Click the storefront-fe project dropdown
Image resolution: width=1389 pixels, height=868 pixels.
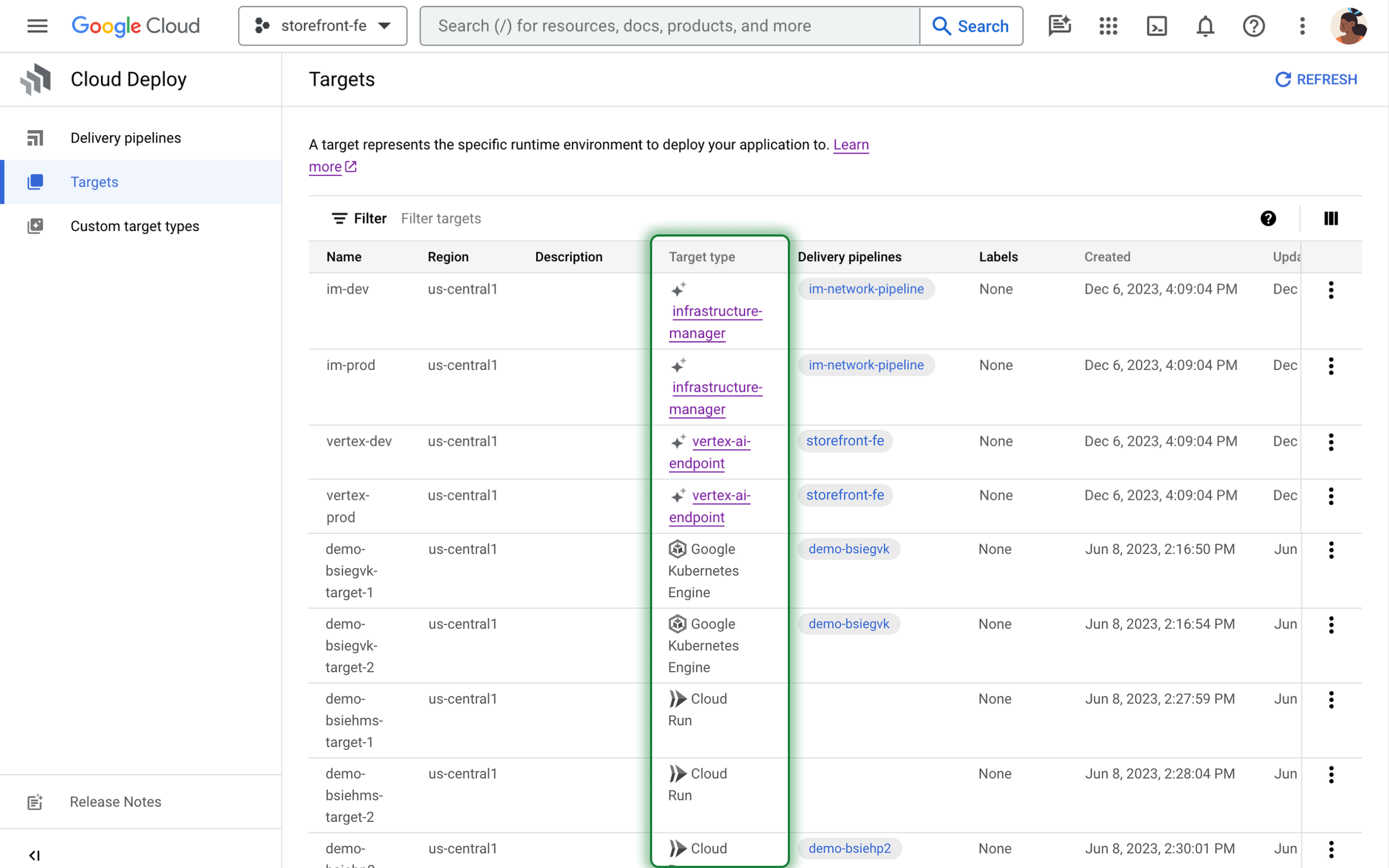323,26
